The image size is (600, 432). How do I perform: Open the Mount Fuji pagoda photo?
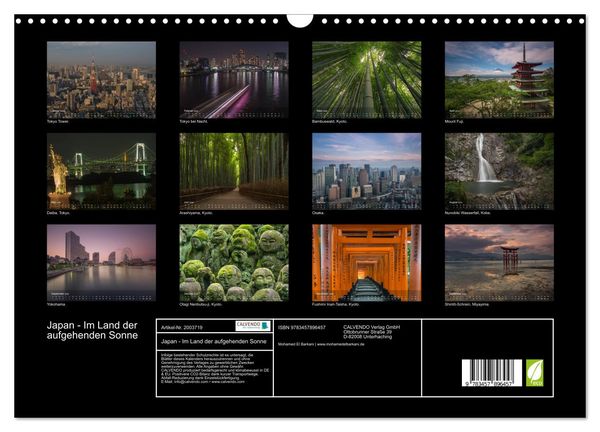click(x=499, y=80)
